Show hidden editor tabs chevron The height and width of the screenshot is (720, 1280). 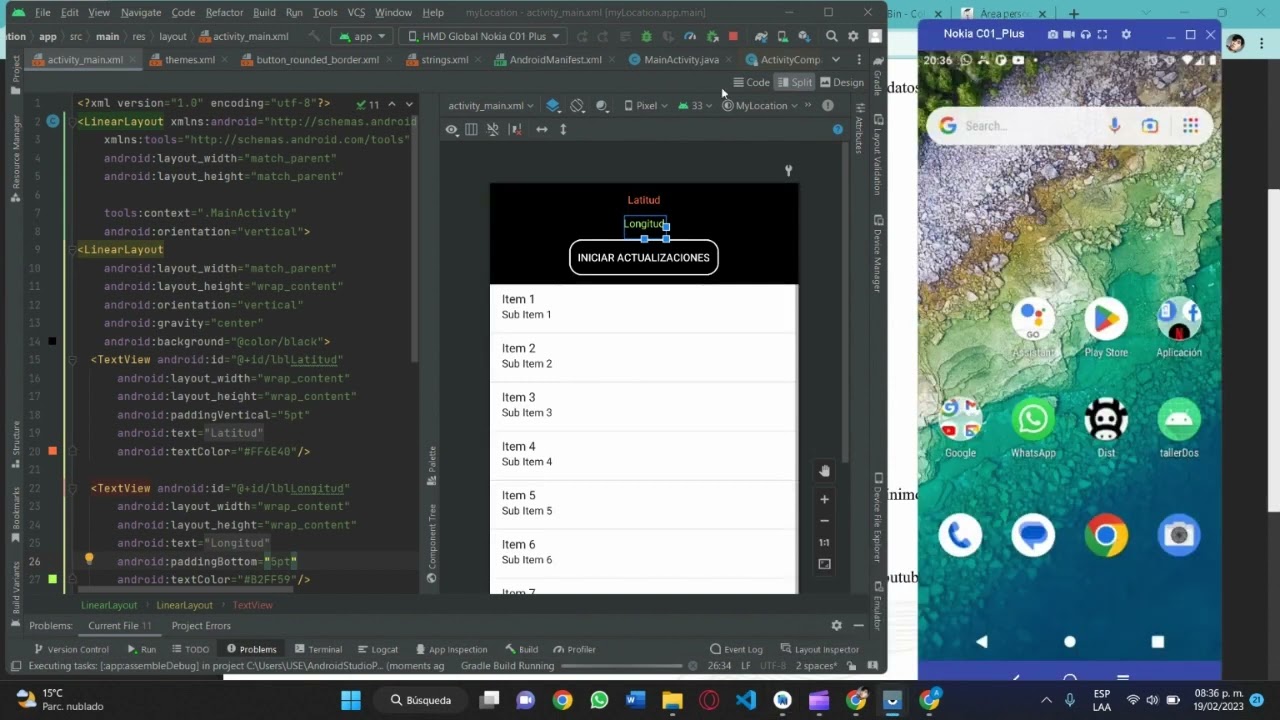836,59
